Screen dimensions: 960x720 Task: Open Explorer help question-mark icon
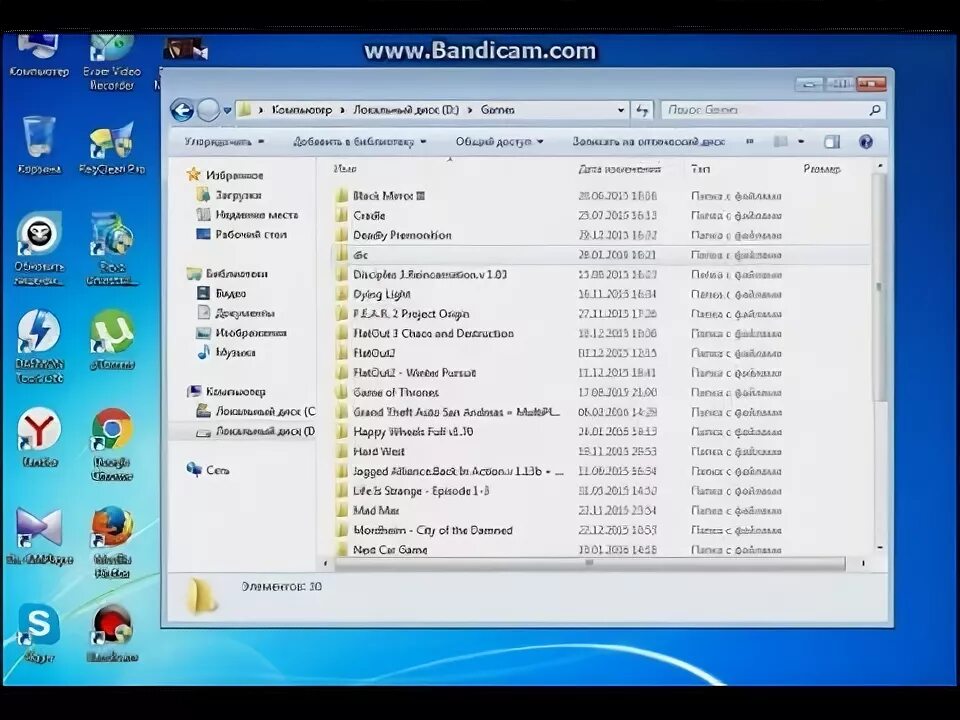pyautogui.click(x=866, y=142)
